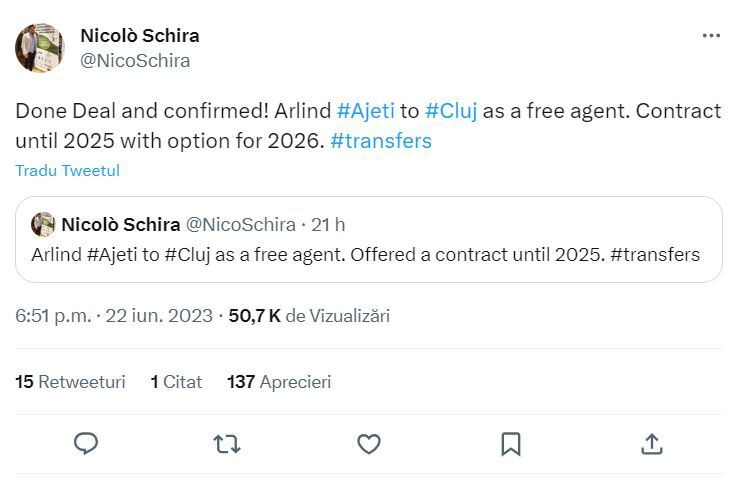Open Nicolò Schira's large profile avatar
Screen dimensions: 739x481
pyautogui.click(x=40, y=48)
